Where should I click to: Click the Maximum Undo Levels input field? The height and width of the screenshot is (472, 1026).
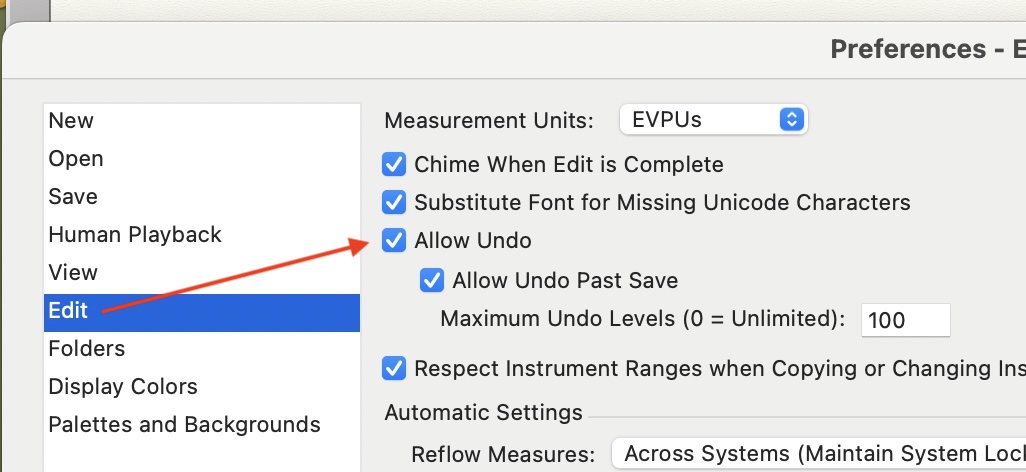[904, 321]
